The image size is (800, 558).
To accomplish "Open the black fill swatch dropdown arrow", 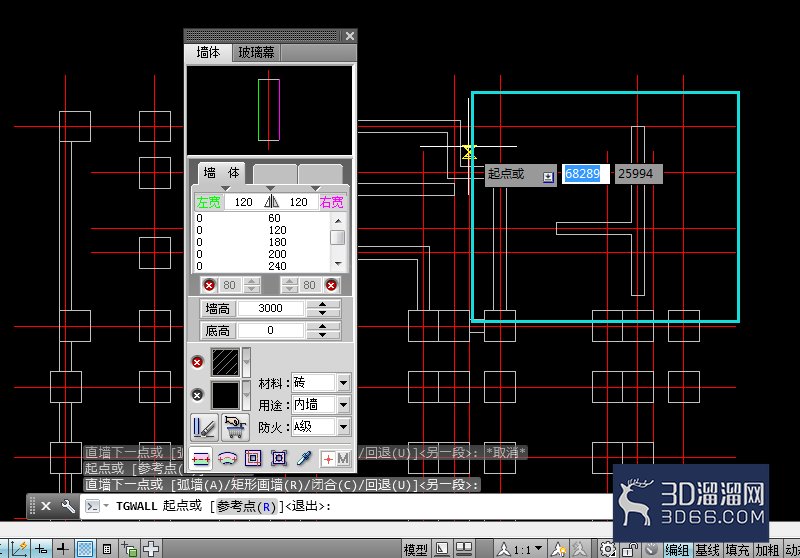I will coord(246,395).
